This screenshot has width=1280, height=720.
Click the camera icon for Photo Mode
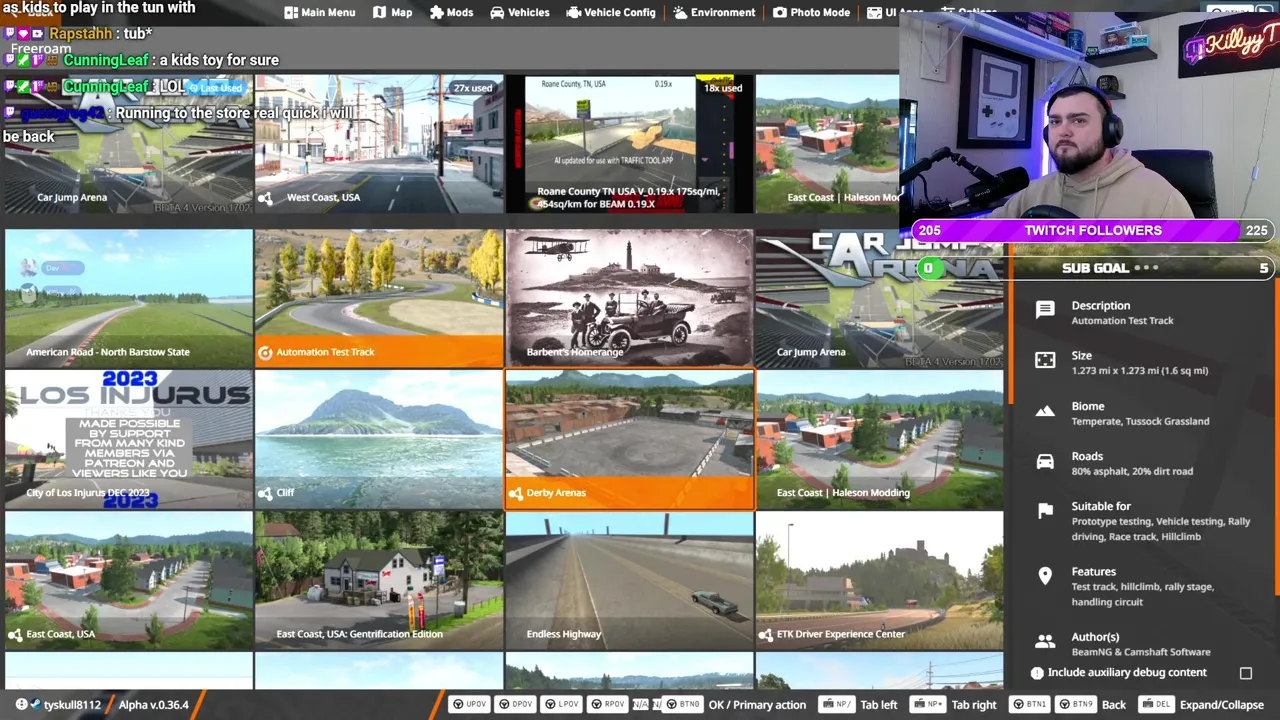(780, 12)
